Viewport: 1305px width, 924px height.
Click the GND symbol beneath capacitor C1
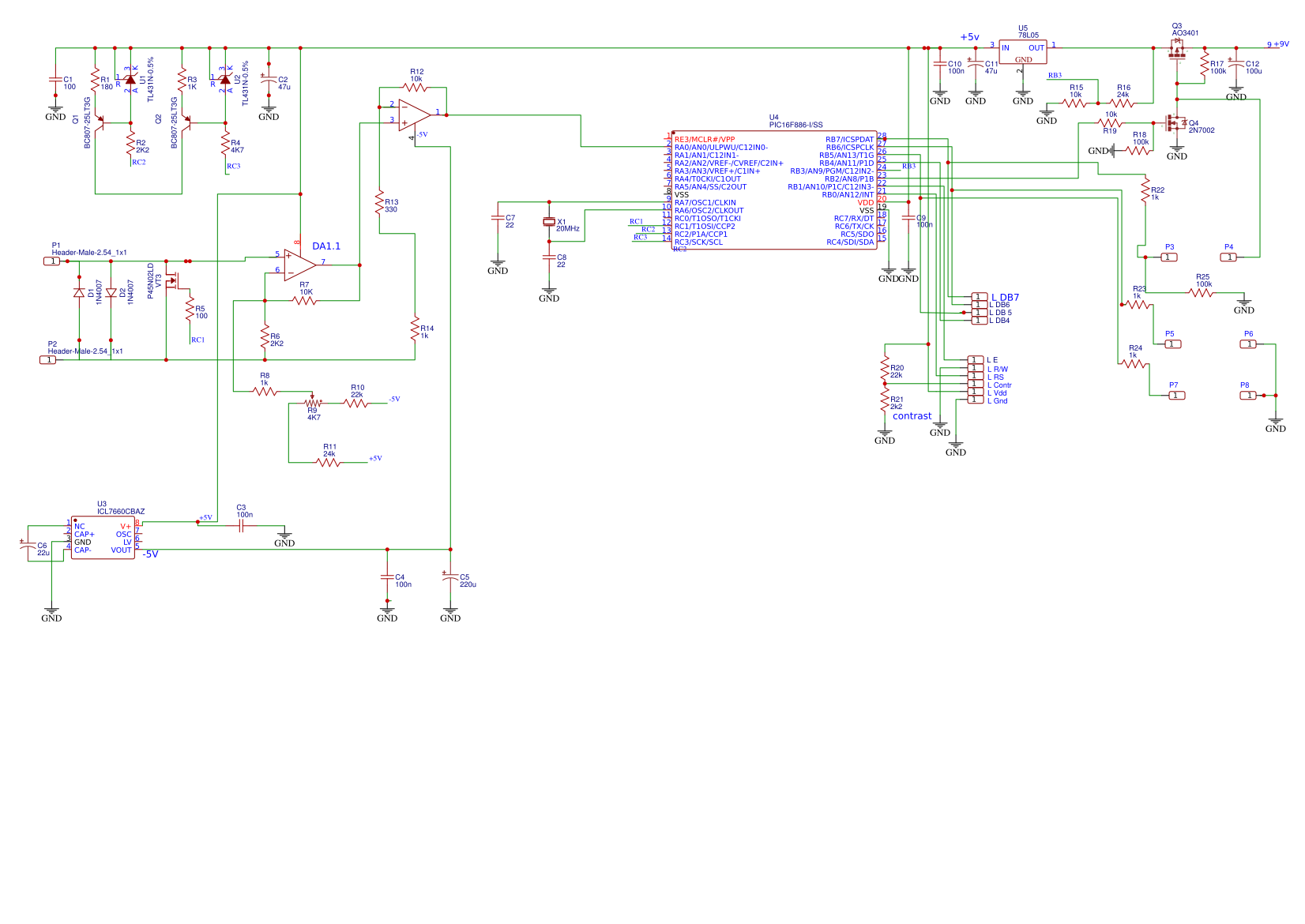[55, 111]
